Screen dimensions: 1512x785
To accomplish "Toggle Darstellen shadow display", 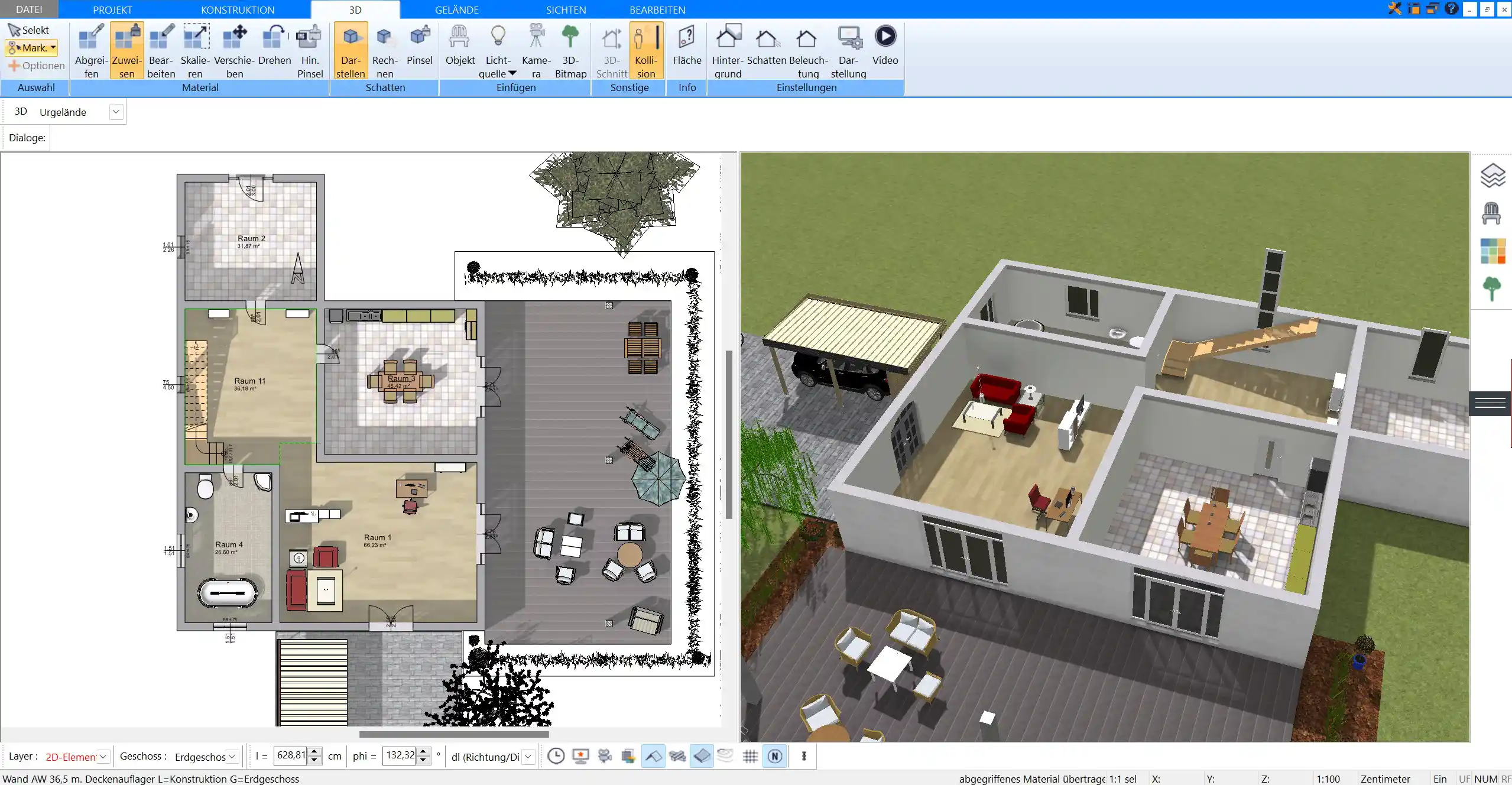I will click(351, 51).
